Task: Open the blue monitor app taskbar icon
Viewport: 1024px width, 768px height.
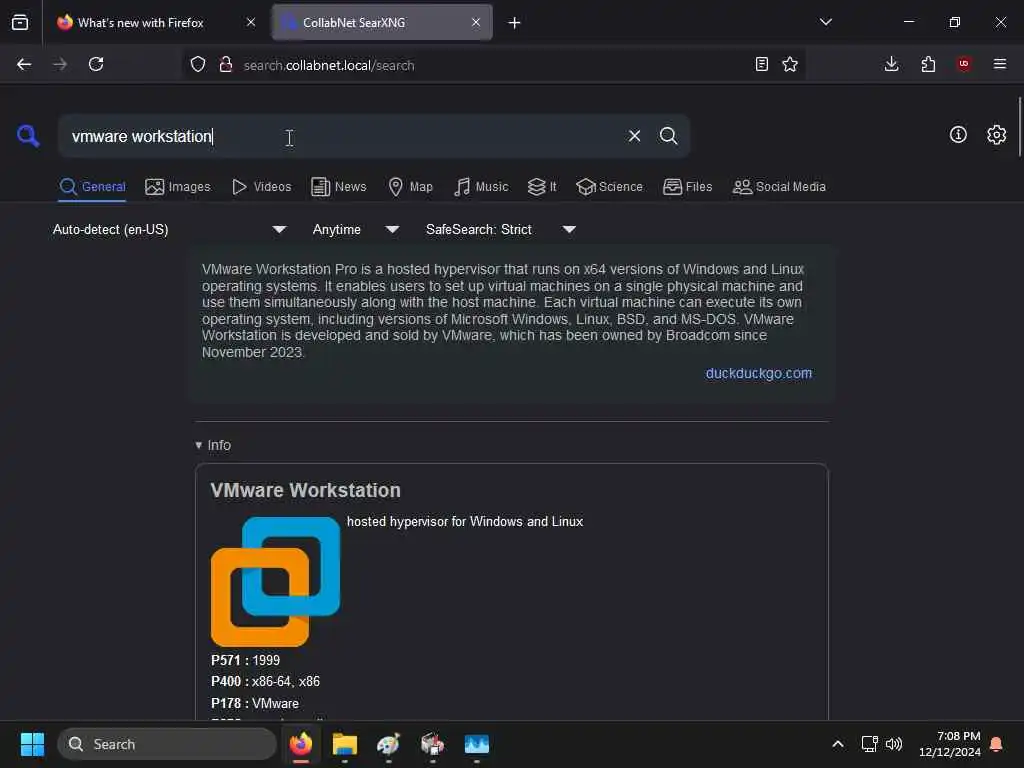Action: pyautogui.click(x=477, y=744)
